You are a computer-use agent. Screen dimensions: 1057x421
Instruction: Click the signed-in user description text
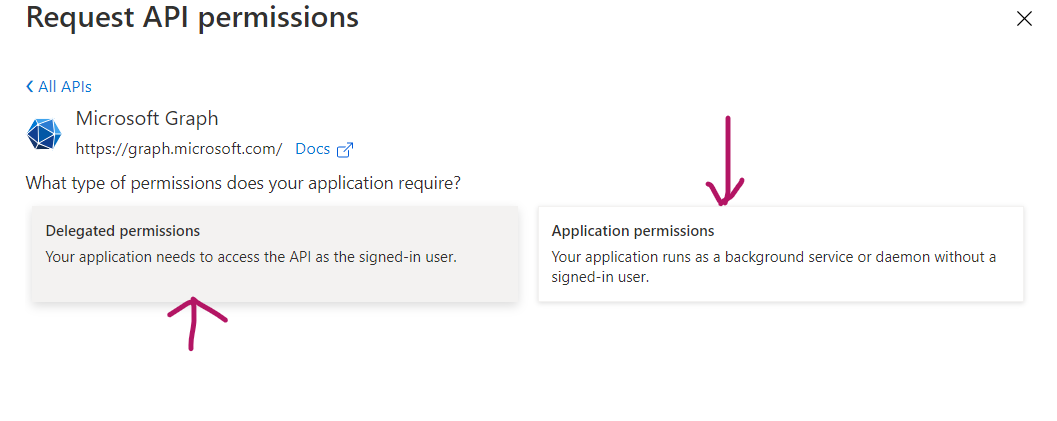(x=251, y=257)
